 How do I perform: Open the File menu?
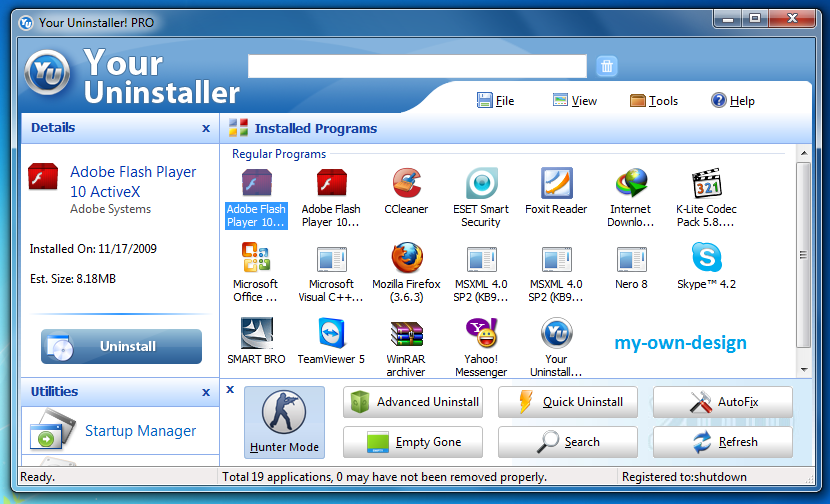pyautogui.click(x=495, y=101)
